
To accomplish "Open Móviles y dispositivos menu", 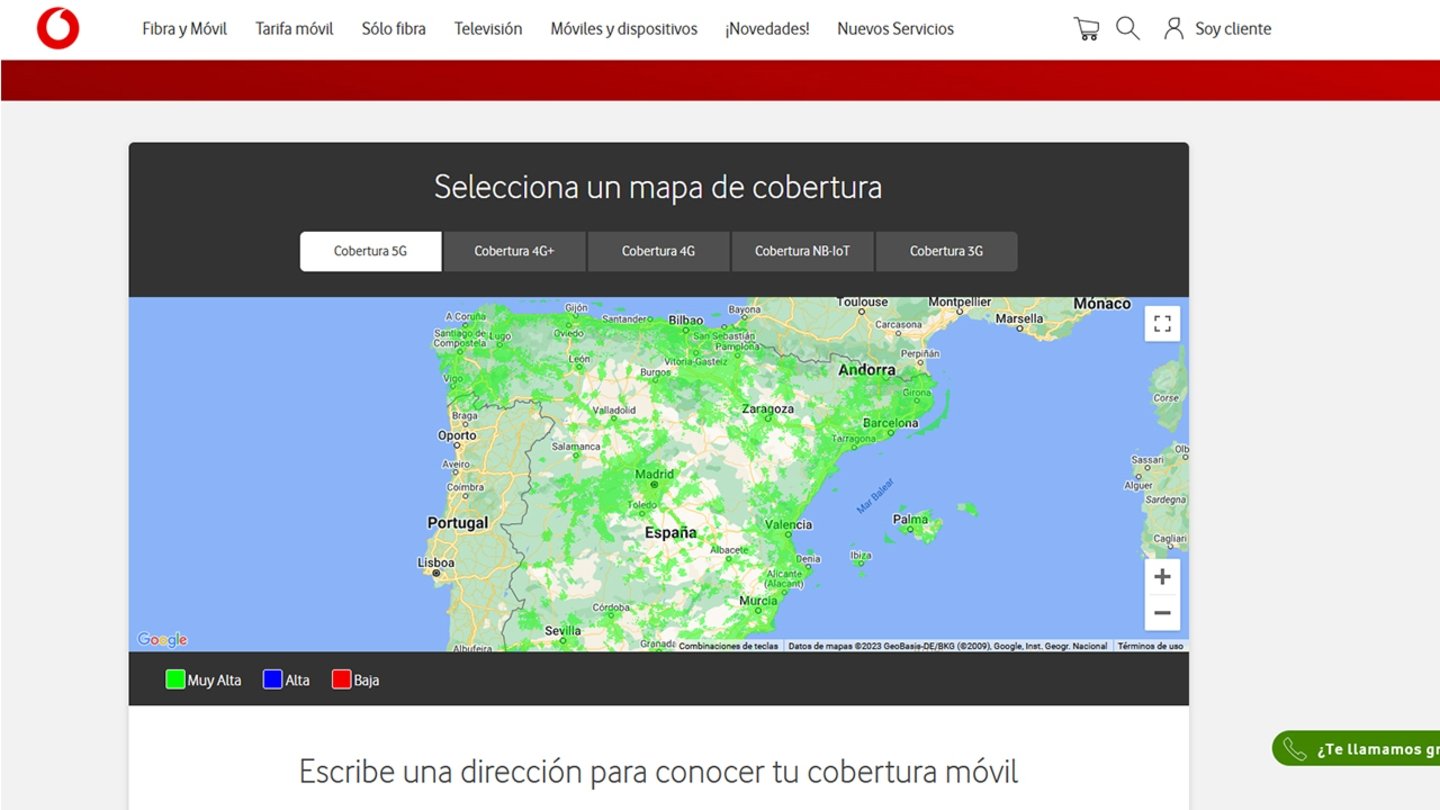I will click(624, 29).
